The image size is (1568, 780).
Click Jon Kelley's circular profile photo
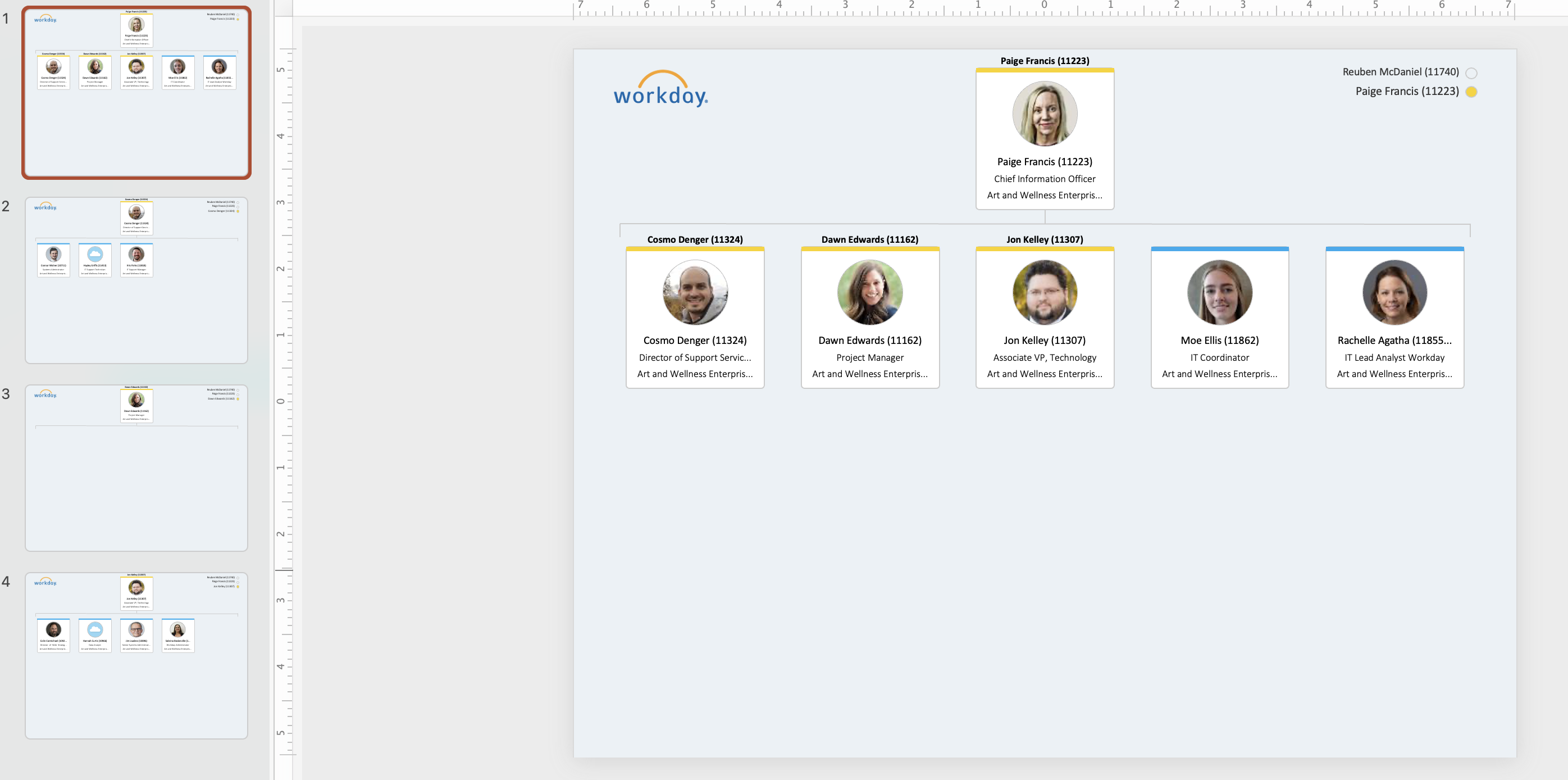click(x=1045, y=292)
